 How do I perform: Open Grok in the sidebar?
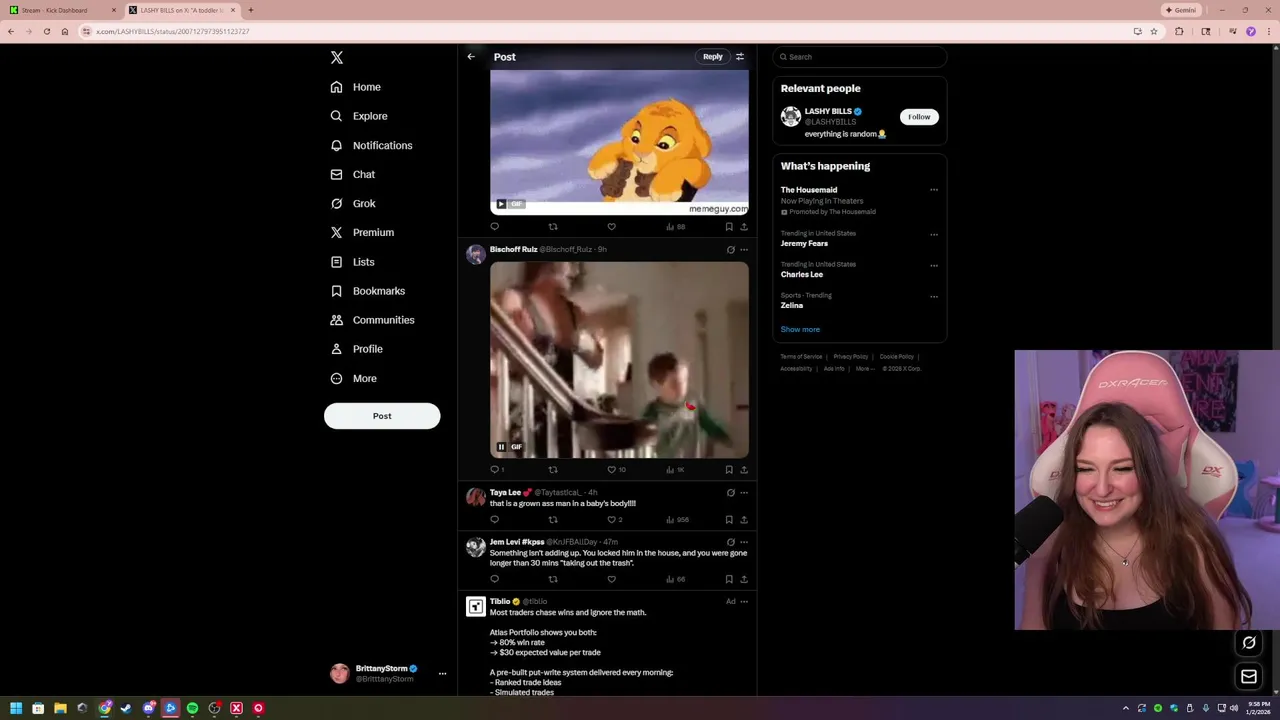click(x=353, y=203)
